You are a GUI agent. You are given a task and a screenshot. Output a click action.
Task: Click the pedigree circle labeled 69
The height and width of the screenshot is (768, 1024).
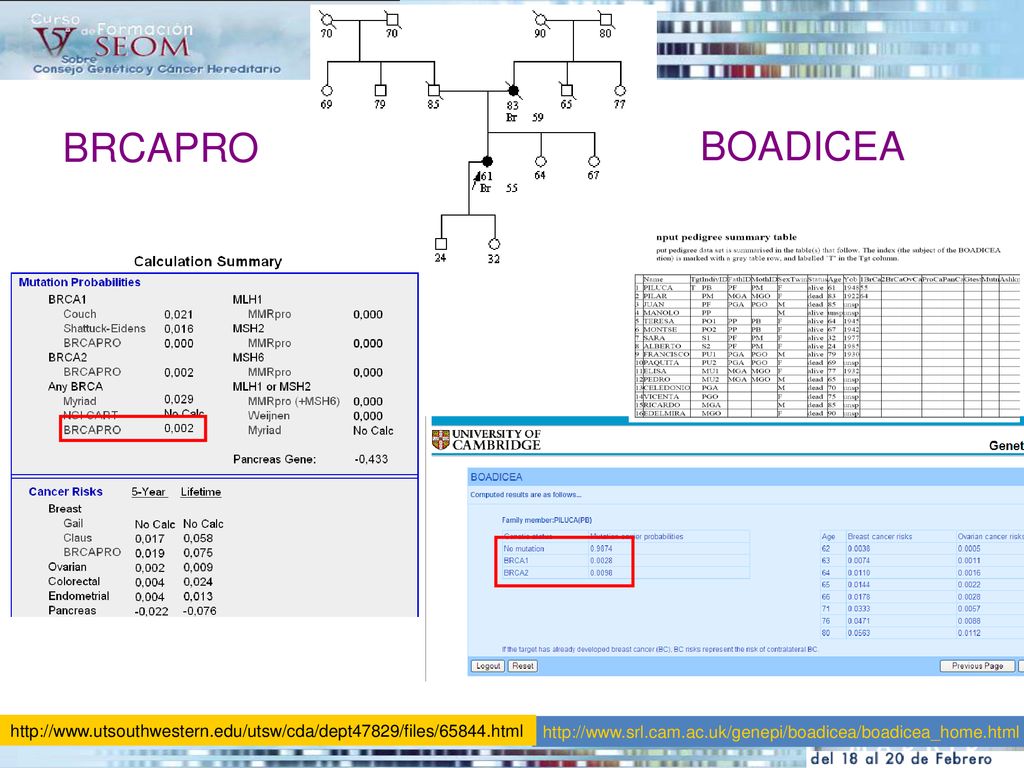point(327,90)
